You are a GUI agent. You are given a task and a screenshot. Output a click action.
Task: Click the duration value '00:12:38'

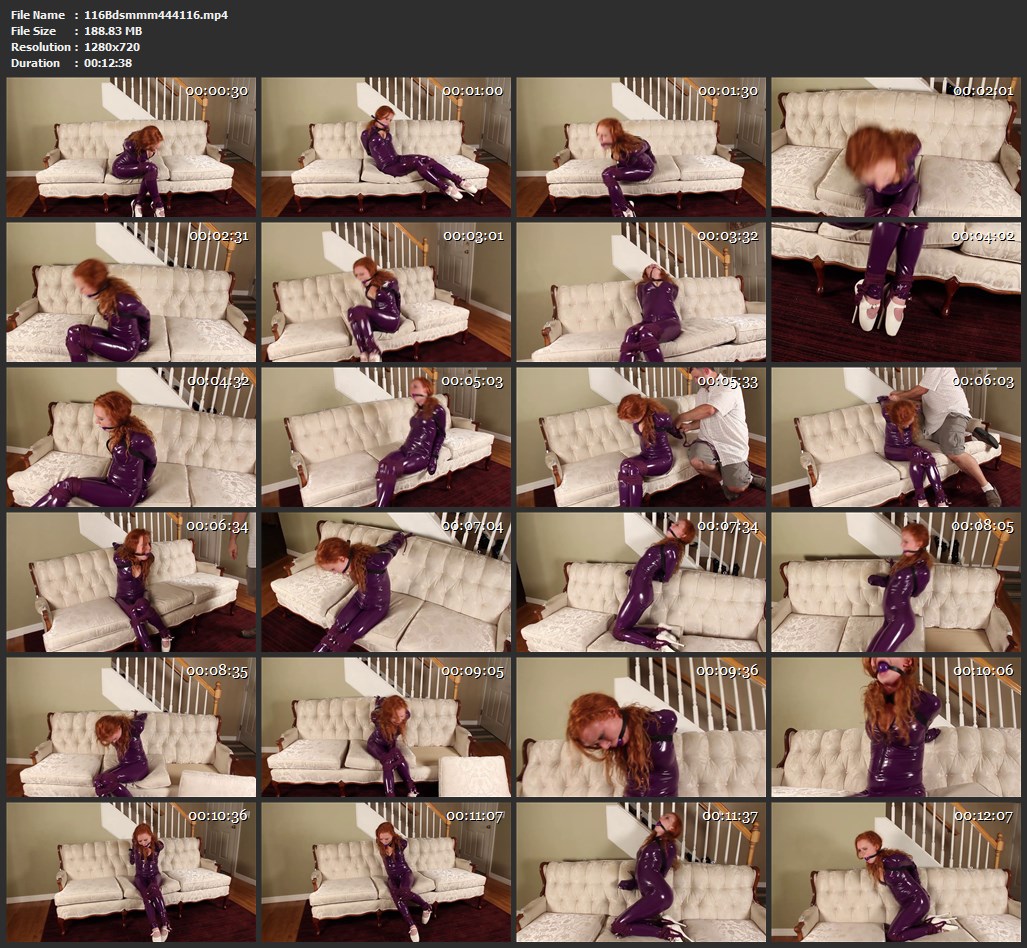(x=108, y=63)
